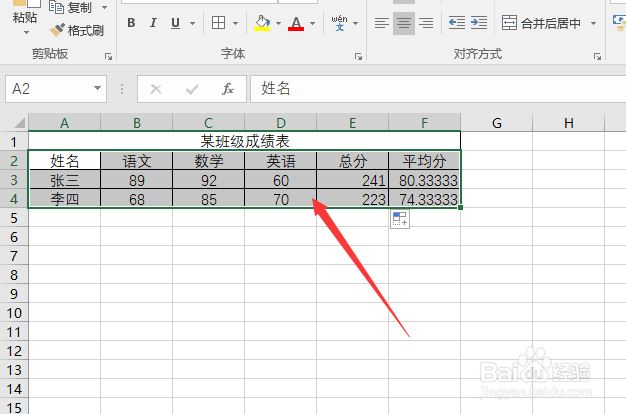
Task: Click the Quick Analysis icon
Action: [400, 219]
